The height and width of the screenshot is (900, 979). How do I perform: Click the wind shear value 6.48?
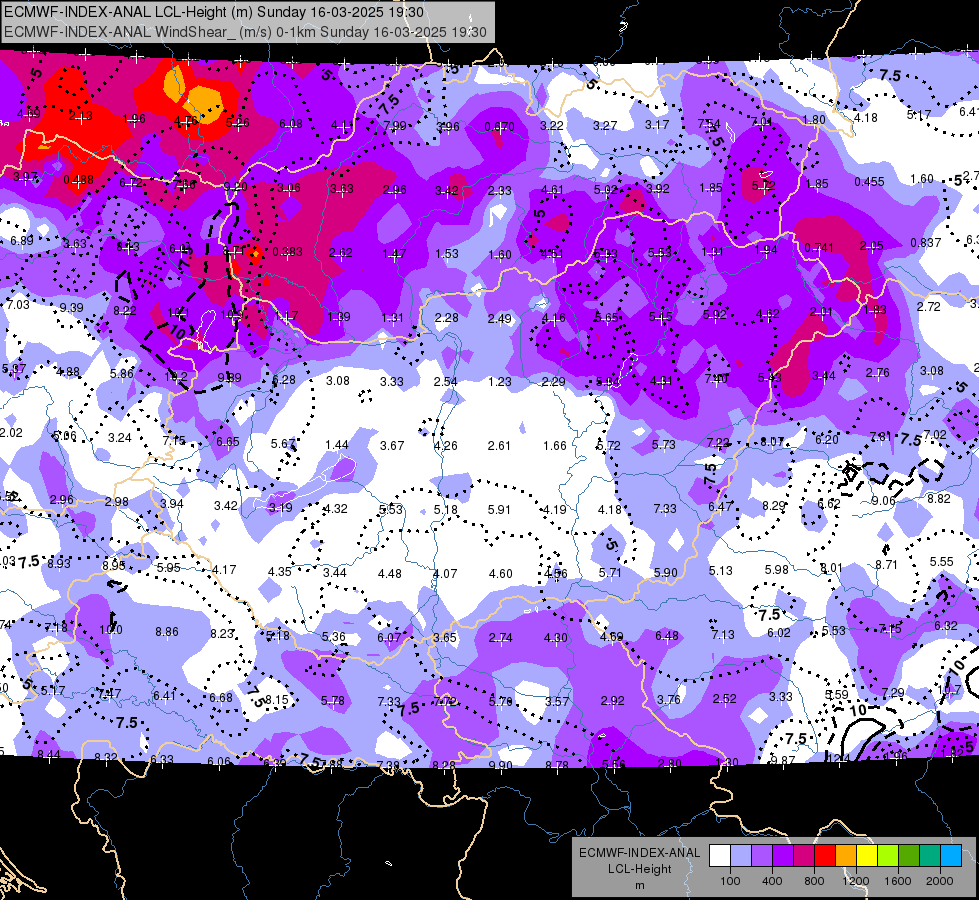tap(667, 635)
